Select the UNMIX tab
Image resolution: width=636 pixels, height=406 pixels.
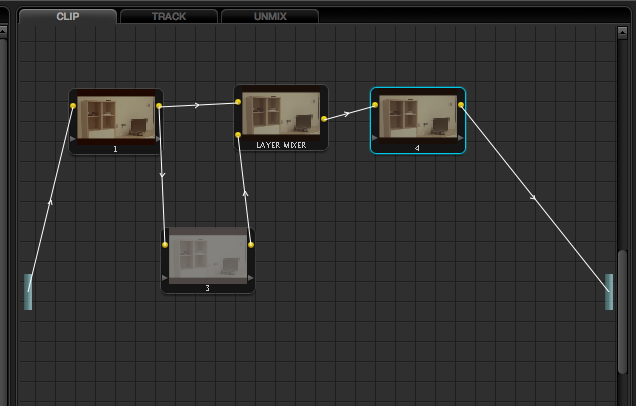[270, 16]
